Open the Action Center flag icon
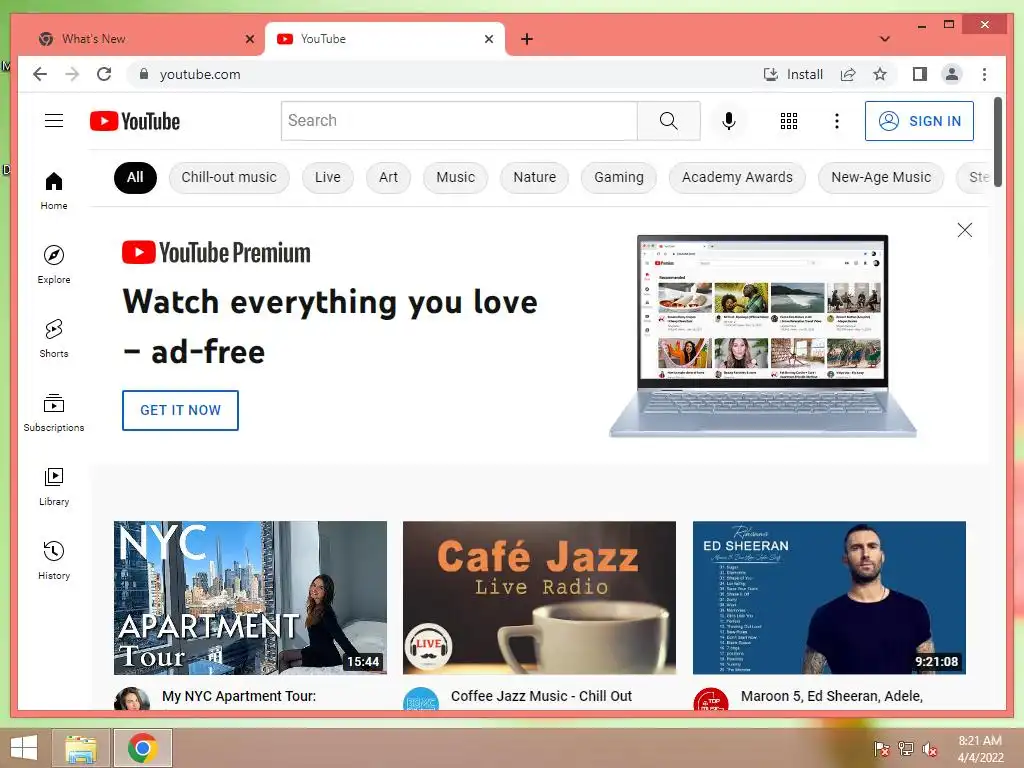Screen dimensions: 1024x768 pyautogui.click(x=882, y=749)
